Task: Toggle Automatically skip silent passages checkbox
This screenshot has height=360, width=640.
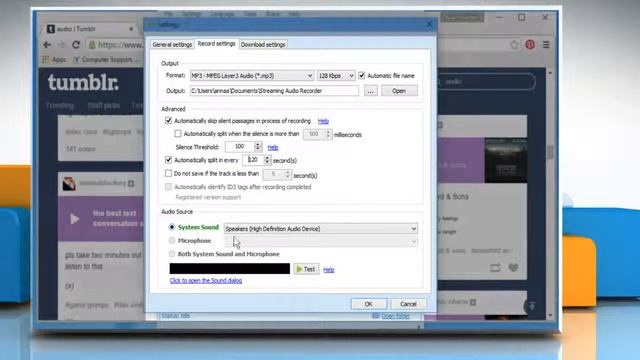Action: 168,120
